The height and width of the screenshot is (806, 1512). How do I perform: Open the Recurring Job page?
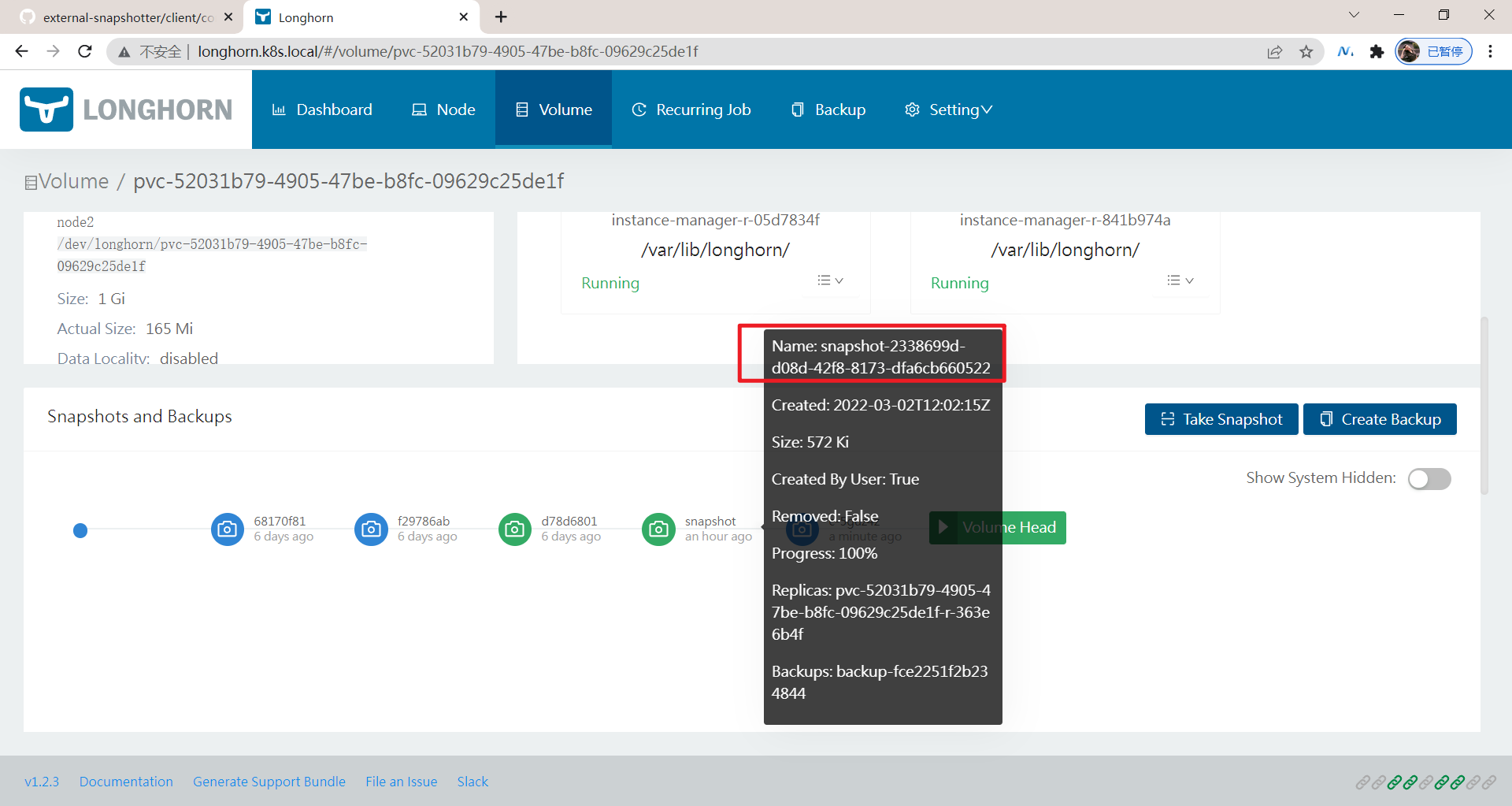[691, 110]
